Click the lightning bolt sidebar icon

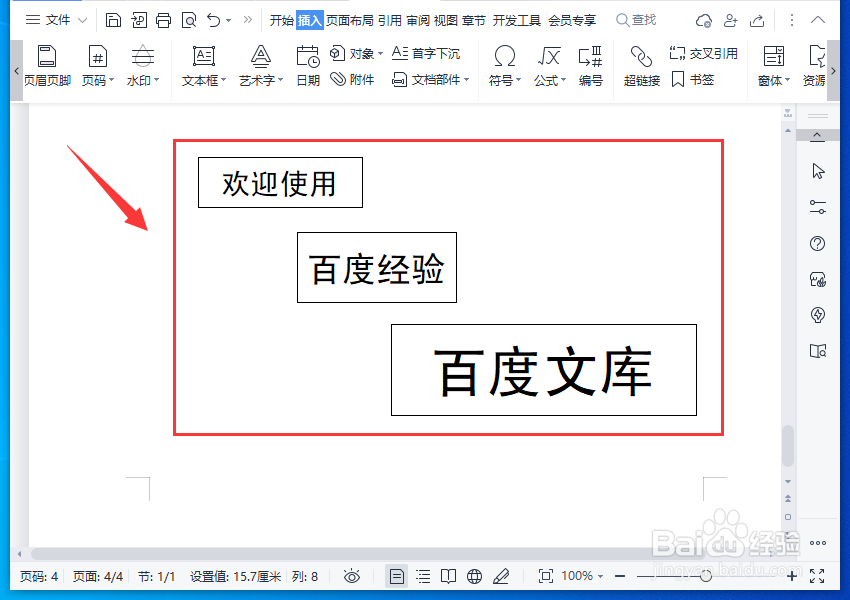point(817,315)
